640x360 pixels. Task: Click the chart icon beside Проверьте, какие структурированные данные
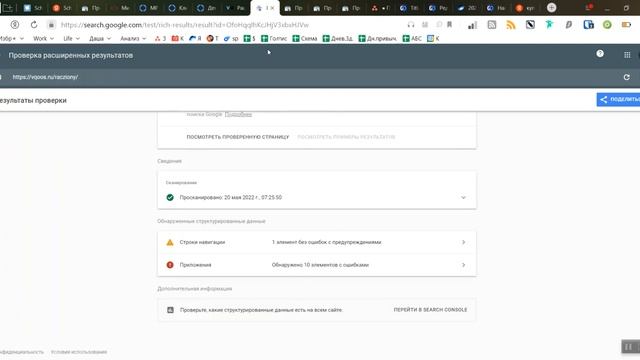tap(170, 310)
